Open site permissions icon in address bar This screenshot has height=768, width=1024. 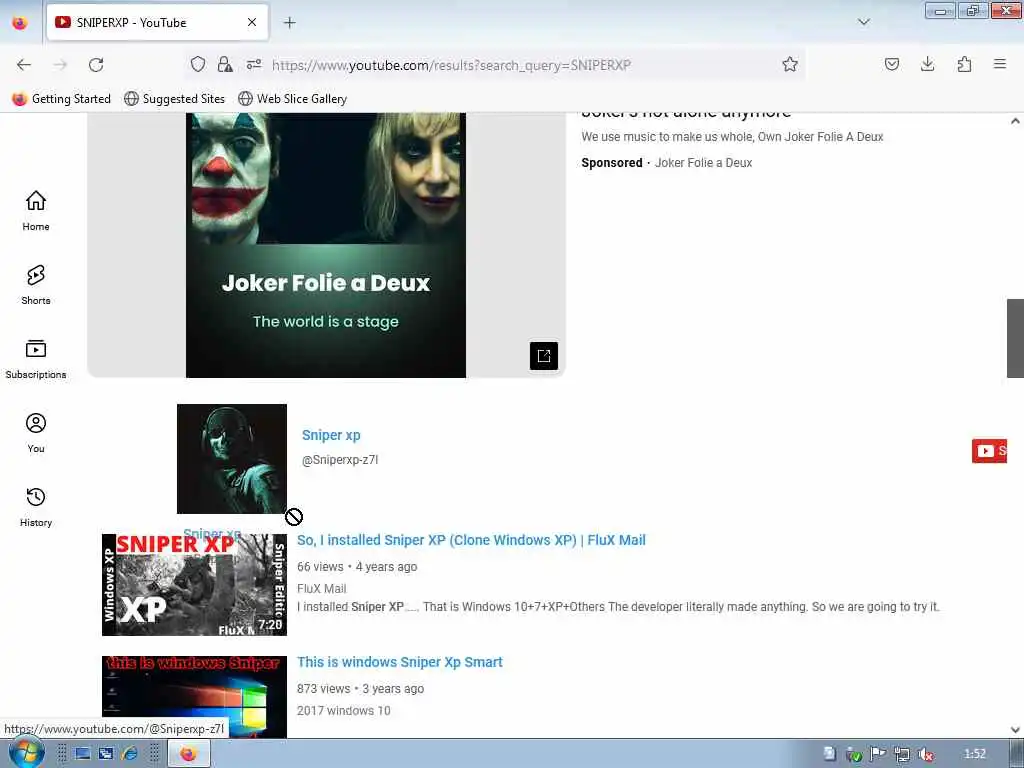254,64
